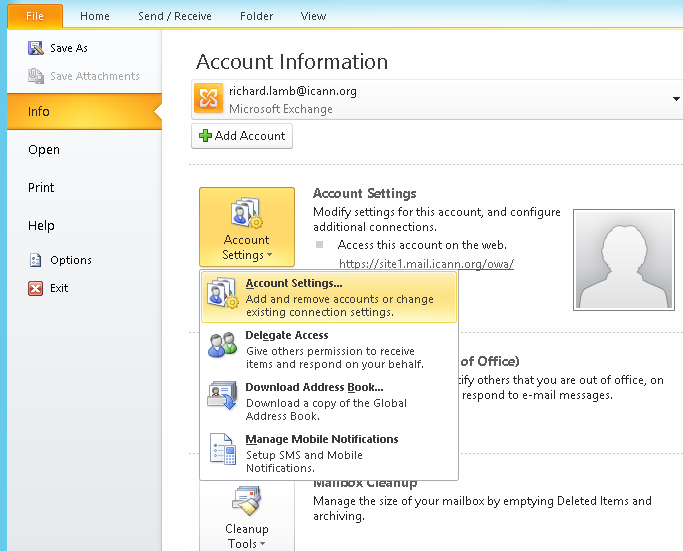The height and width of the screenshot is (551, 683).
Task: Click the Download Address Book icon
Action: click(x=222, y=397)
